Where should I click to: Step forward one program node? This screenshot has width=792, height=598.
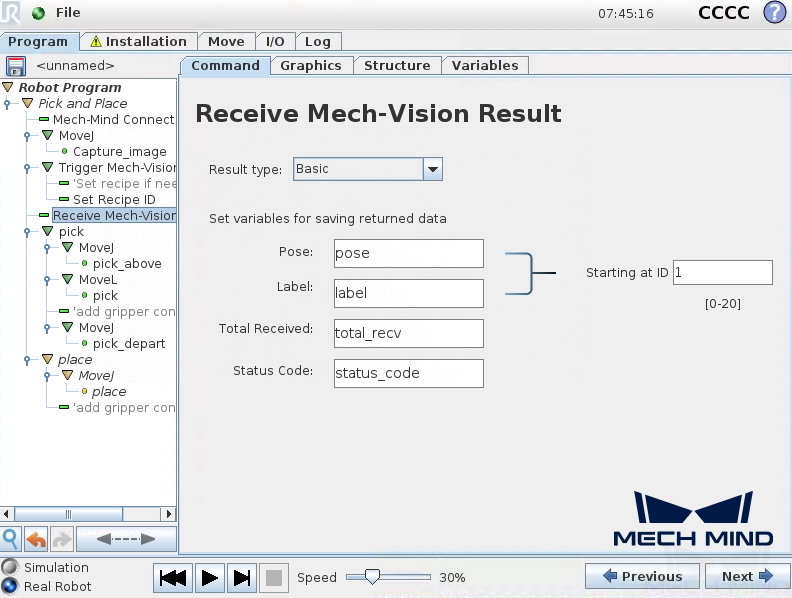(x=242, y=577)
